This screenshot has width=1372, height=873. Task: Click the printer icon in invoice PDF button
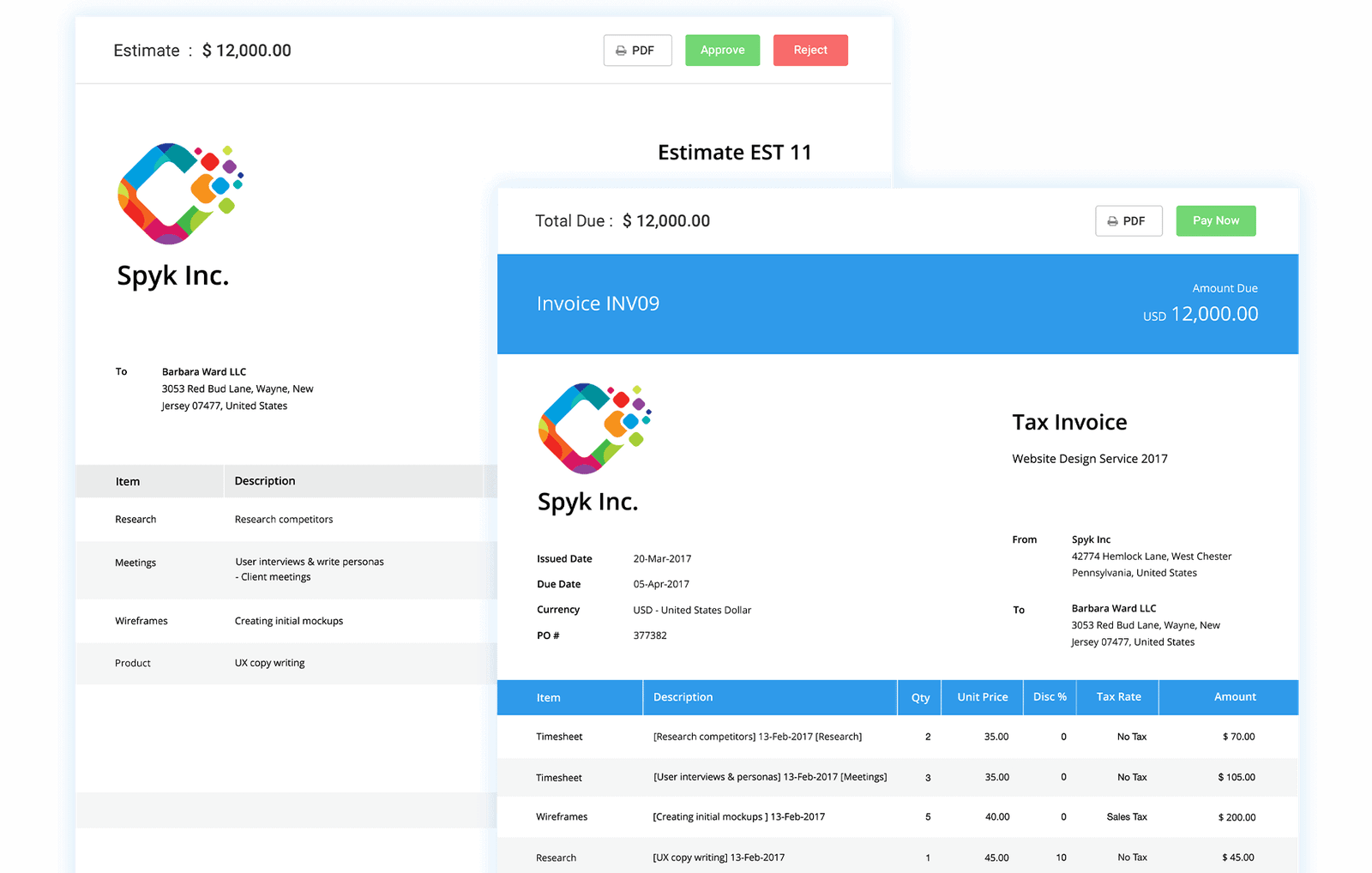pos(1112,221)
